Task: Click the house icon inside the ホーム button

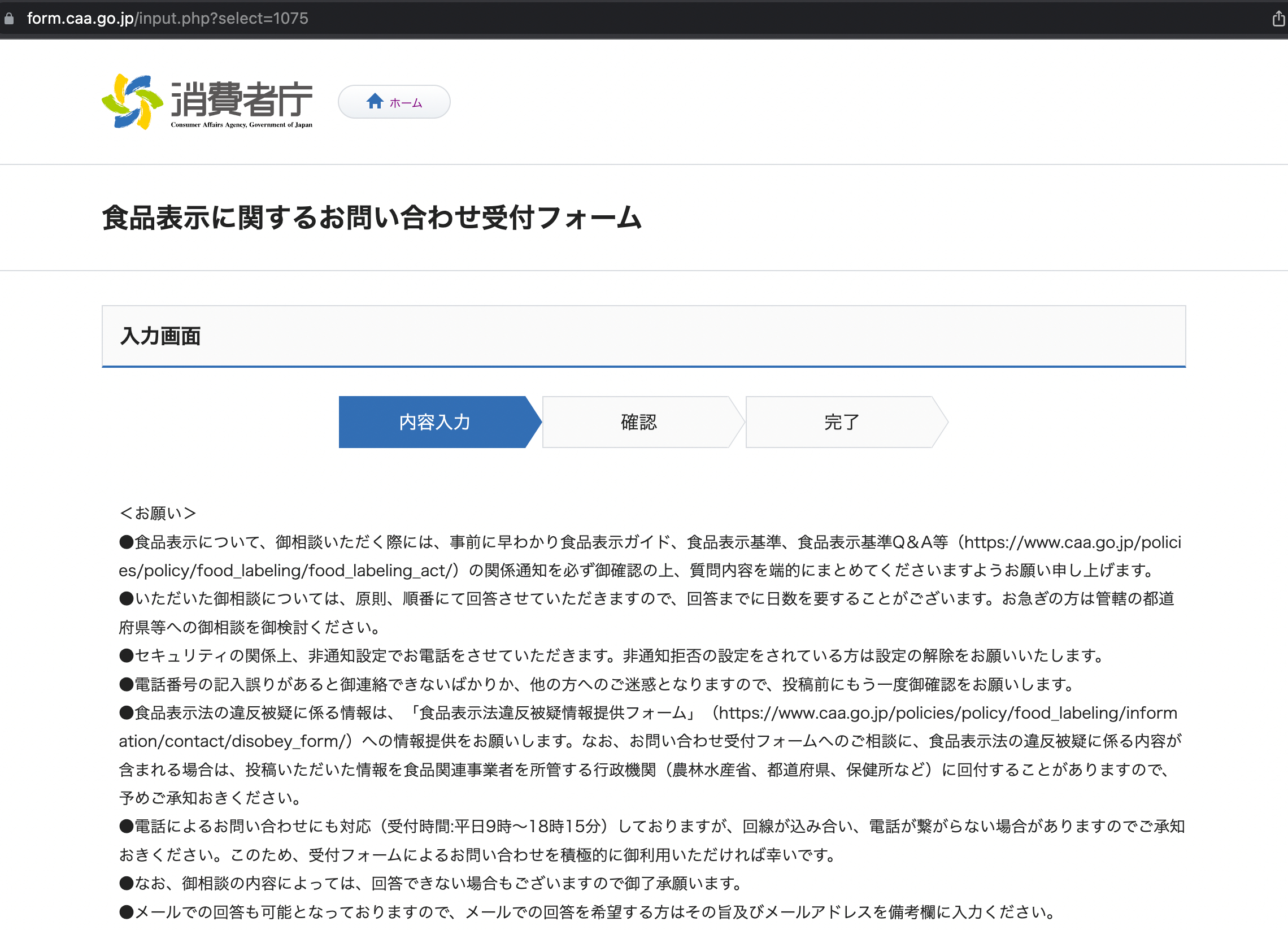Action: click(x=374, y=102)
